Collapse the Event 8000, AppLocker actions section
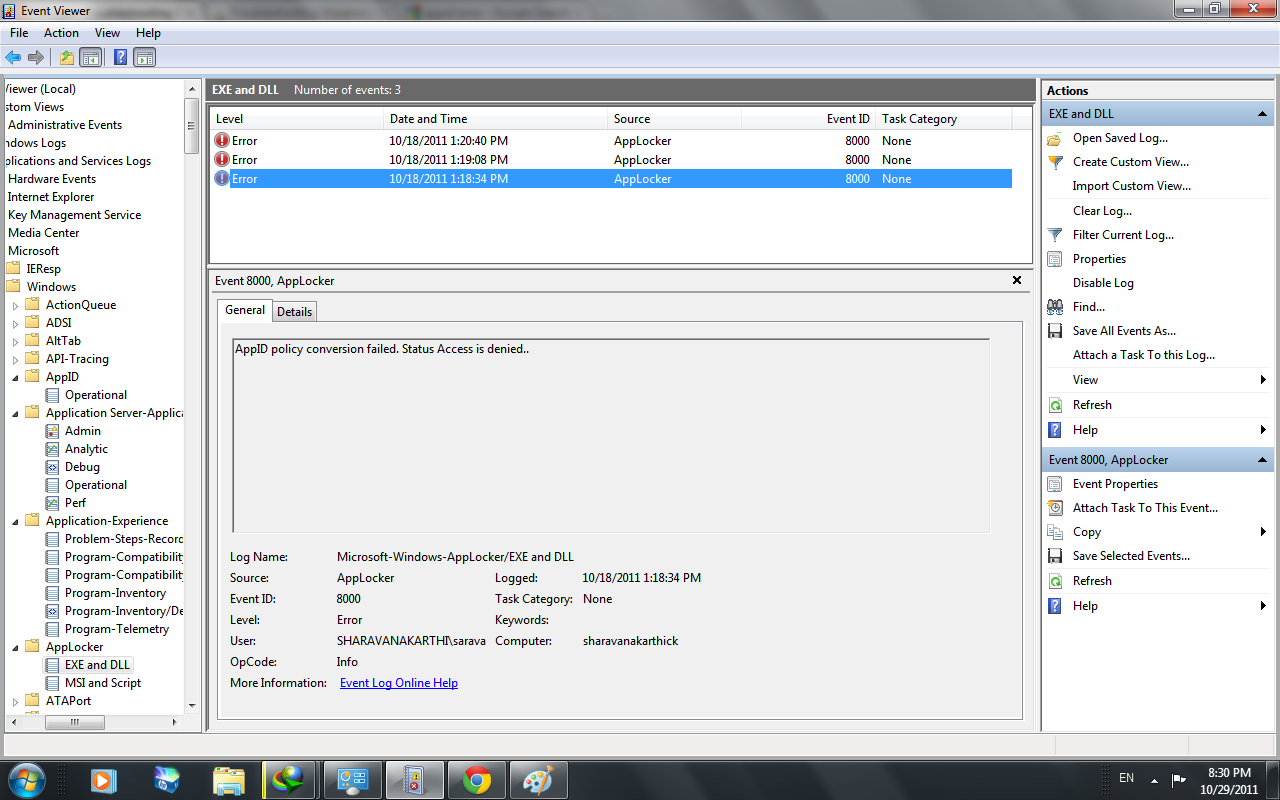Screen dimensions: 1280x800 [x=1263, y=460]
